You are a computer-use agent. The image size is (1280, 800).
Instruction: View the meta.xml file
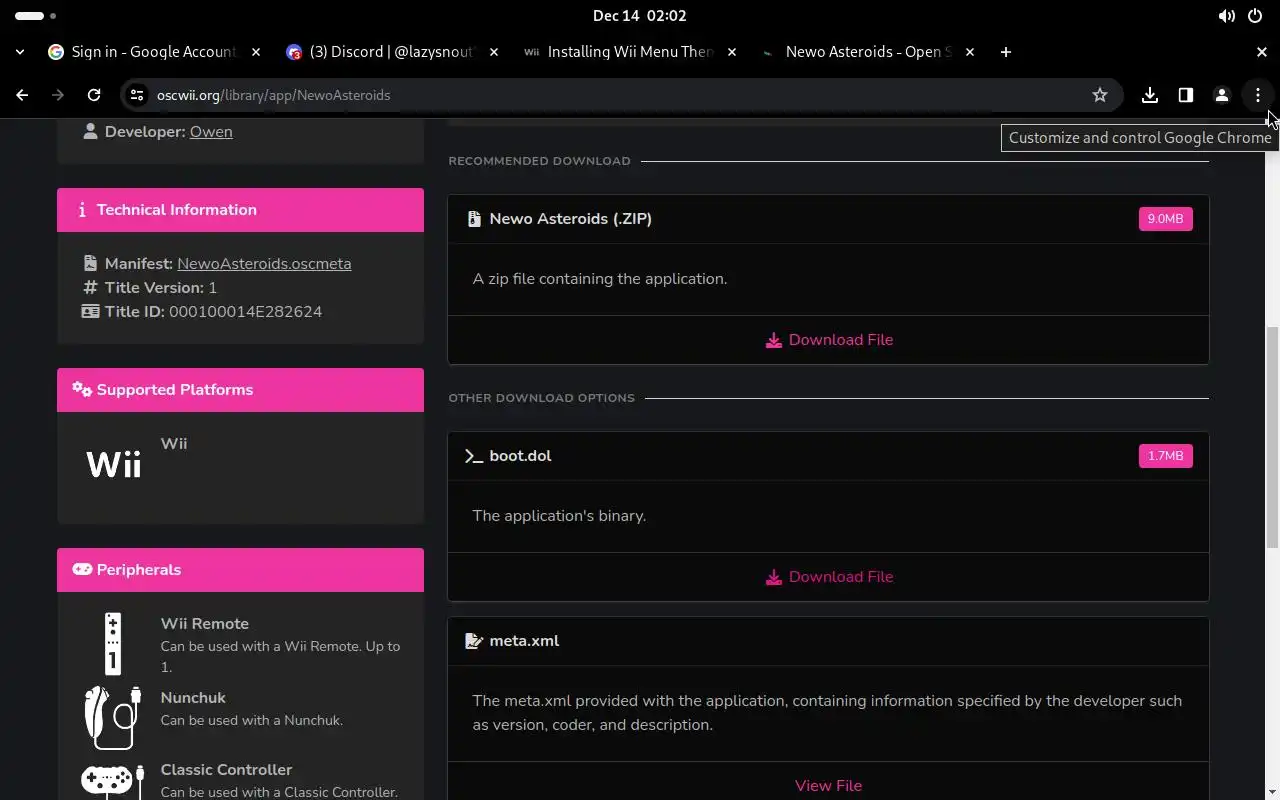pos(828,786)
